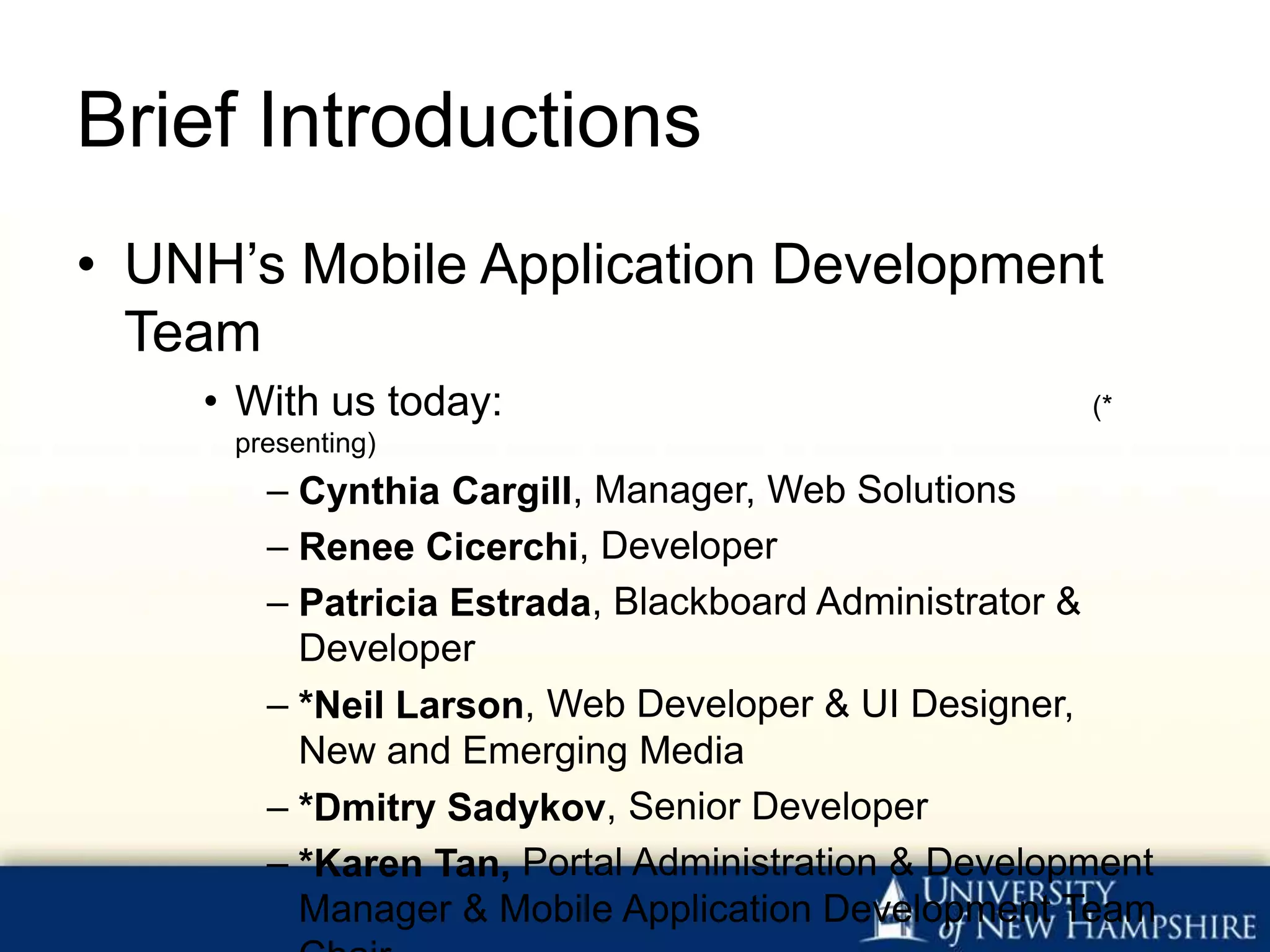Click Developer title after Renee Cicerchi
This screenshot has width=1270, height=952.
coord(688,547)
